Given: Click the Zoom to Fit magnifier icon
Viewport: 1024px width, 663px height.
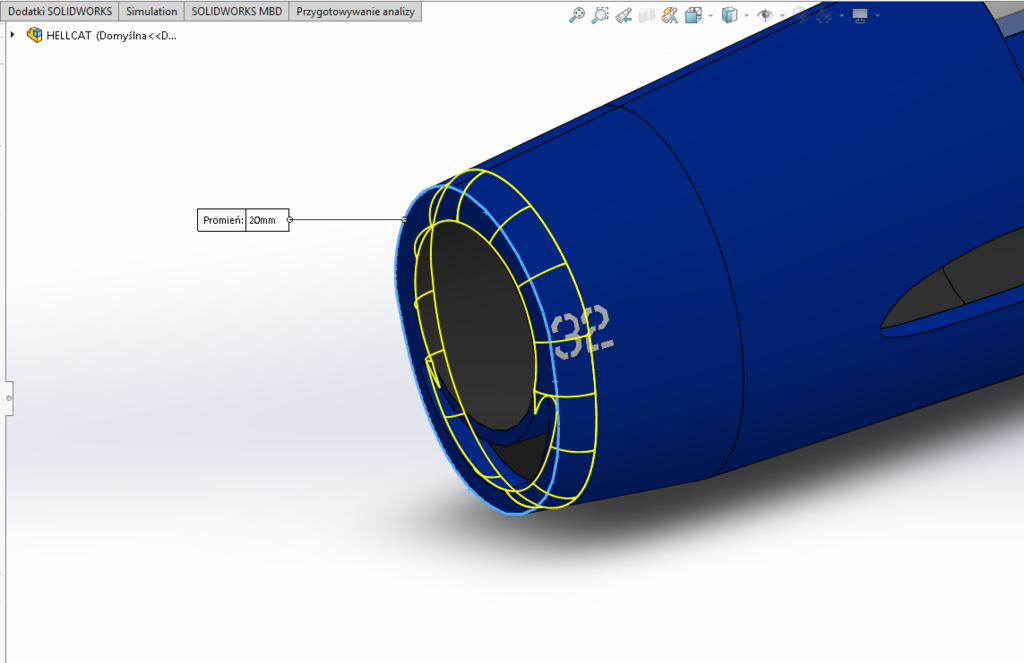Looking at the screenshot, I should pos(576,15).
